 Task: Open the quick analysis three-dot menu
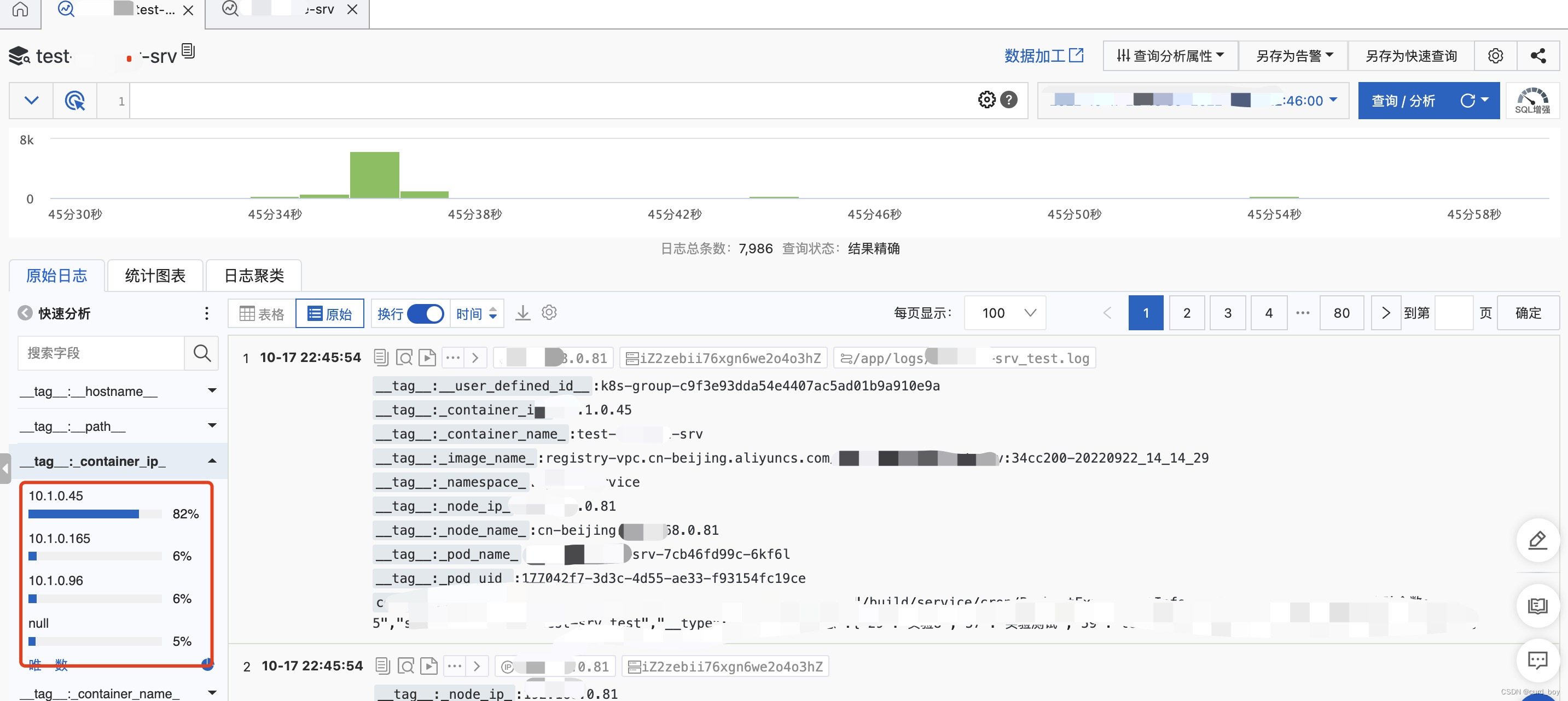(207, 313)
